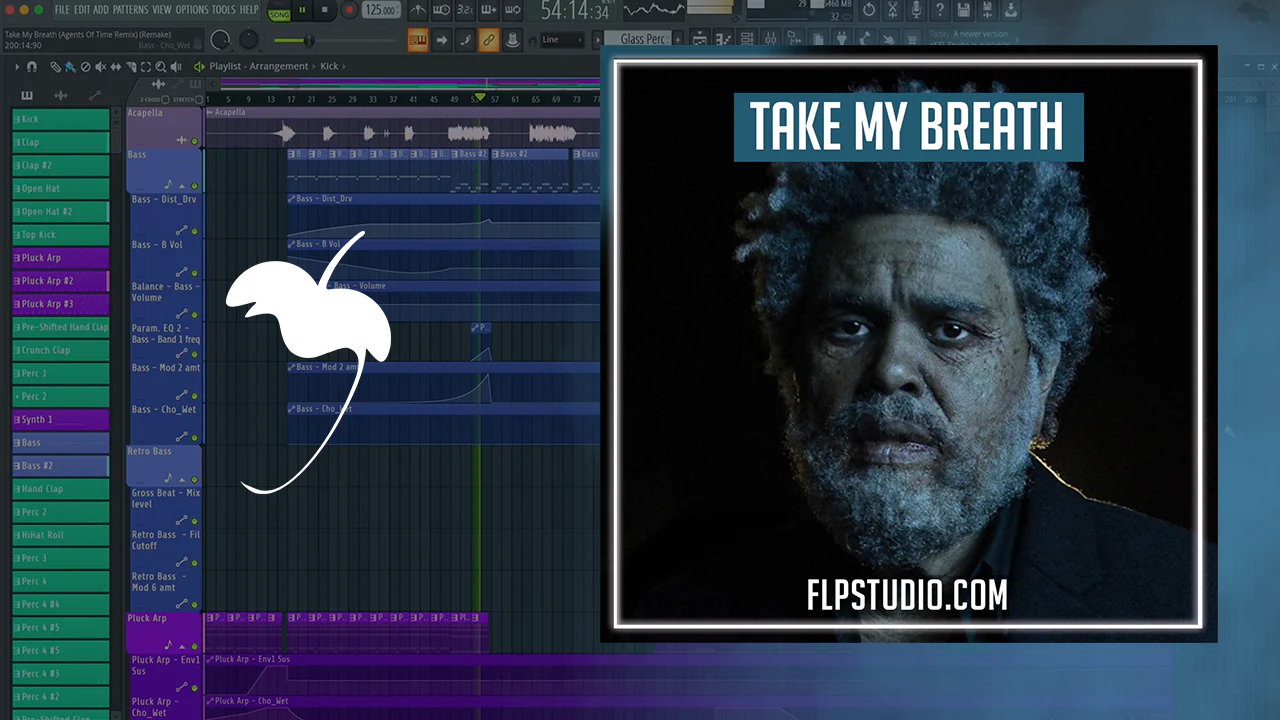
Task: Click the help question mark icon
Action: point(940,10)
